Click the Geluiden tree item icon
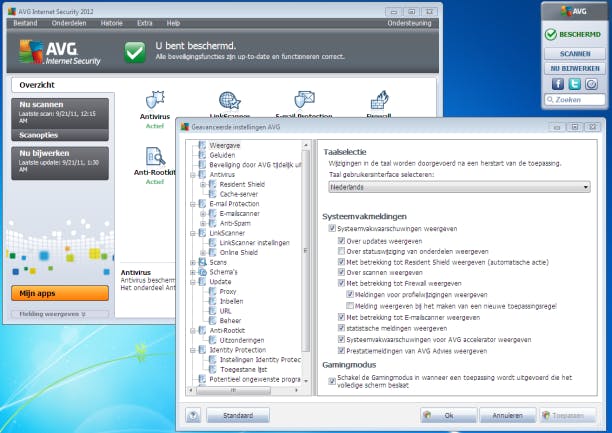 pos(202,155)
